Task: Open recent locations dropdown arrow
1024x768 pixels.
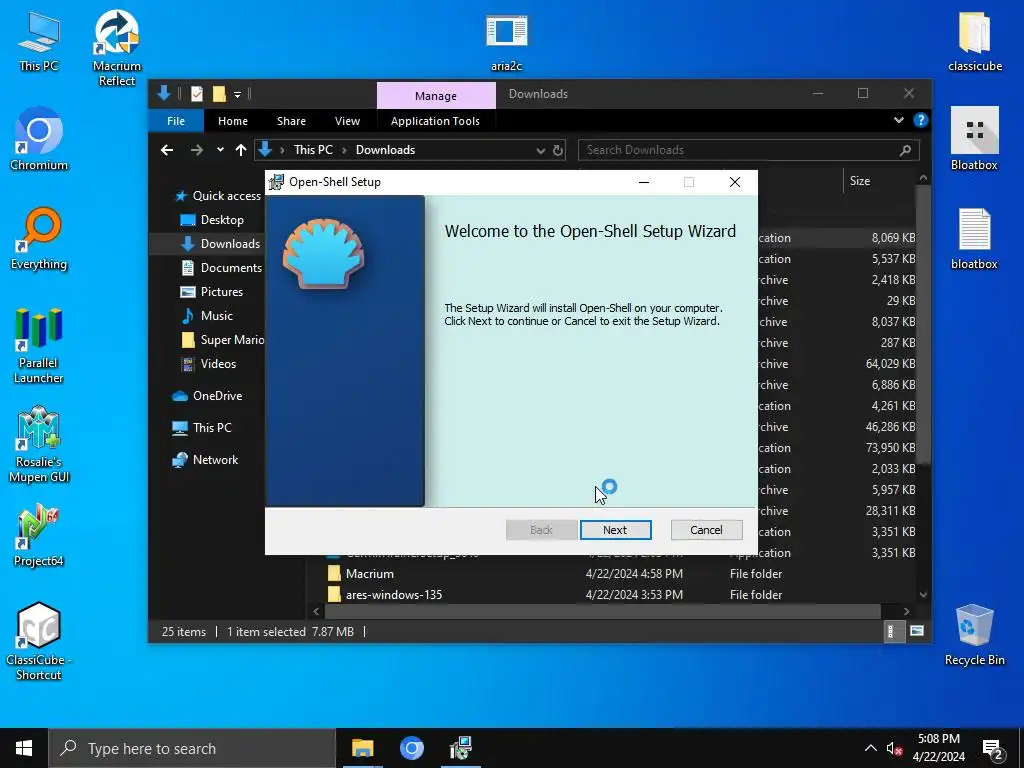Action: [220, 150]
